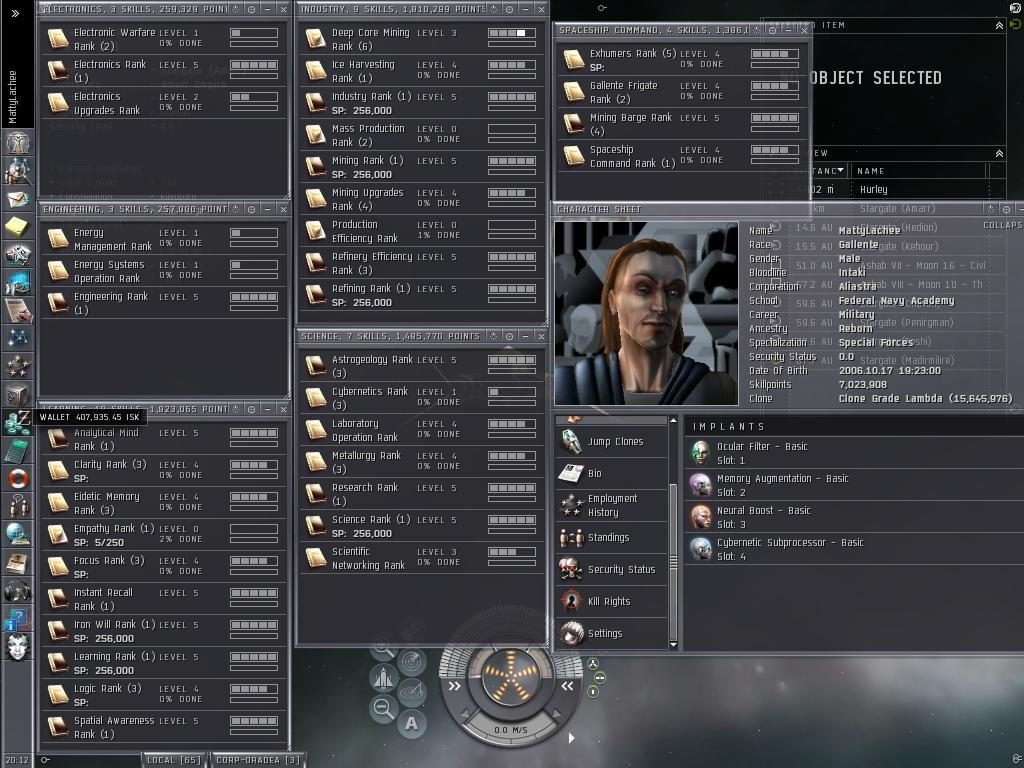The width and height of the screenshot is (1024, 768).
Task: Pin the Engineering skills window
Action: click(251, 209)
